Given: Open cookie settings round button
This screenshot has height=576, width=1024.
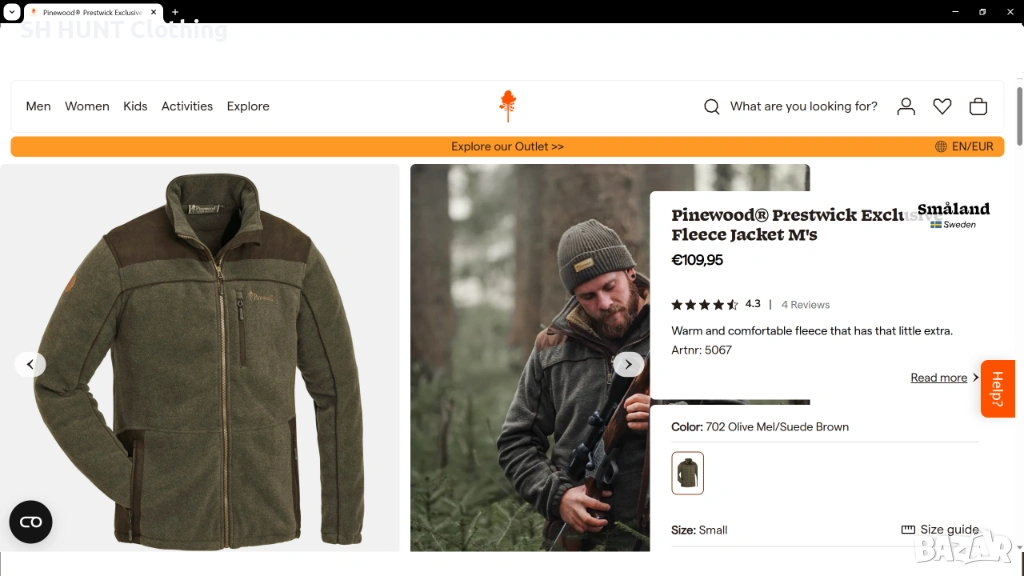Looking at the screenshot, I should coord(31,522).
